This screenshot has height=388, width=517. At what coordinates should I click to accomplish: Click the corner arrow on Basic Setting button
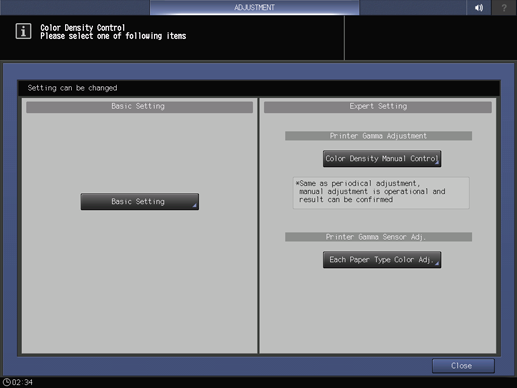coord(194,206)
